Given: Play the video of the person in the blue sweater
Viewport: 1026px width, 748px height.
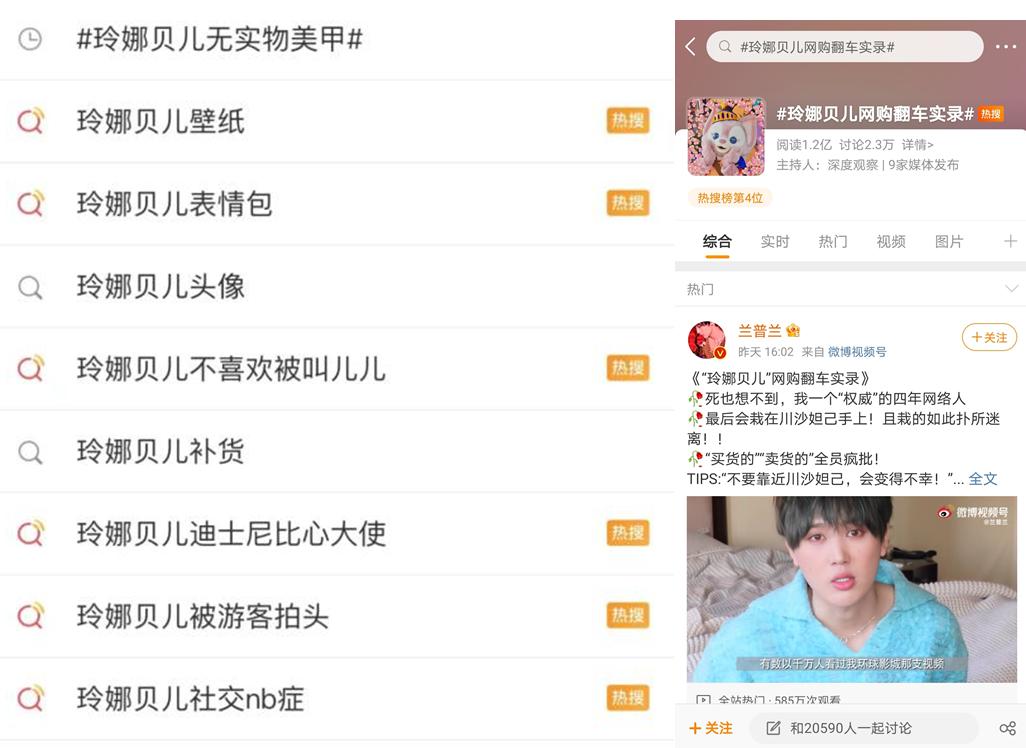Looking at the screenshot, I should [851, 590].
